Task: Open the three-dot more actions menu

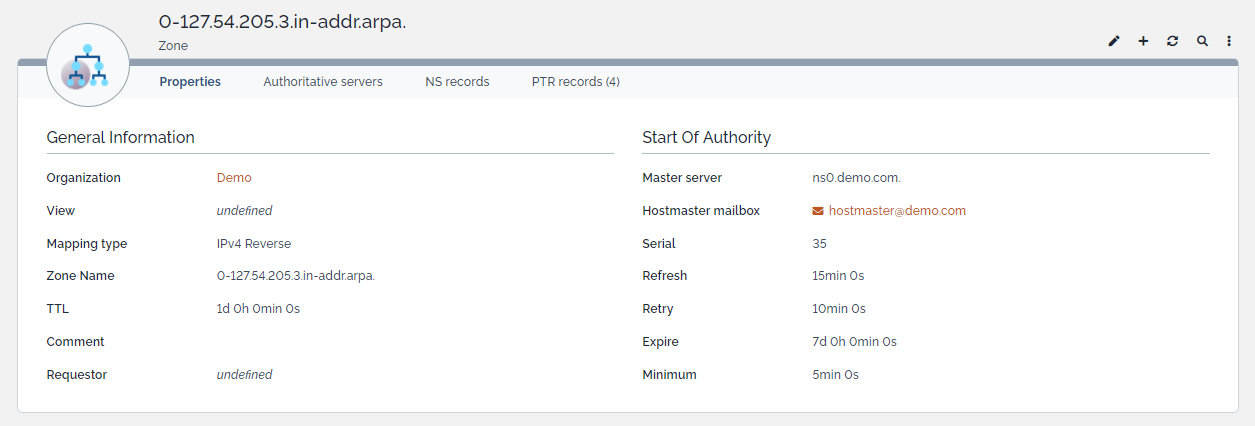Action: [1229, 41]
